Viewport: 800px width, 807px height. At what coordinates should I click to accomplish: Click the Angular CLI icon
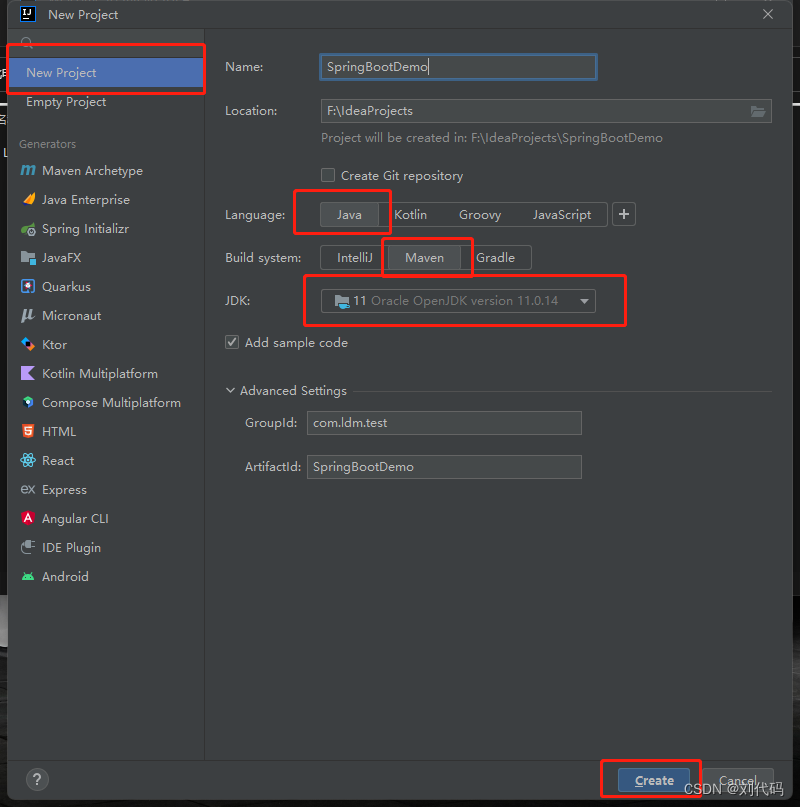click(x=28, y=519)
